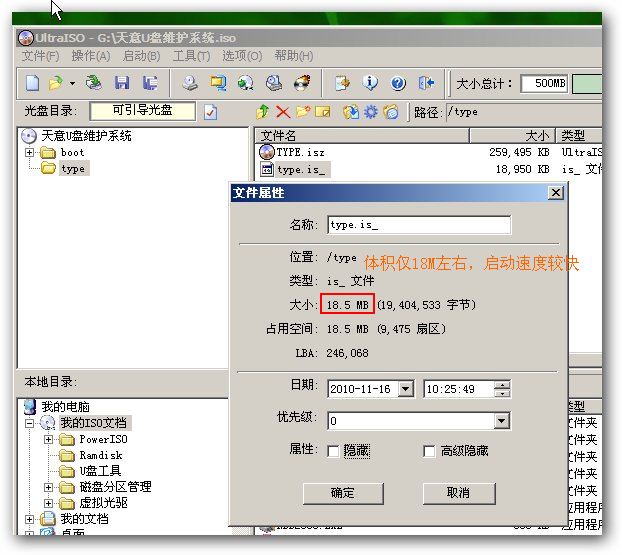This screenshot has height=555, width=622.
Task: Click the 类型 column header
Action: (579, 136)
